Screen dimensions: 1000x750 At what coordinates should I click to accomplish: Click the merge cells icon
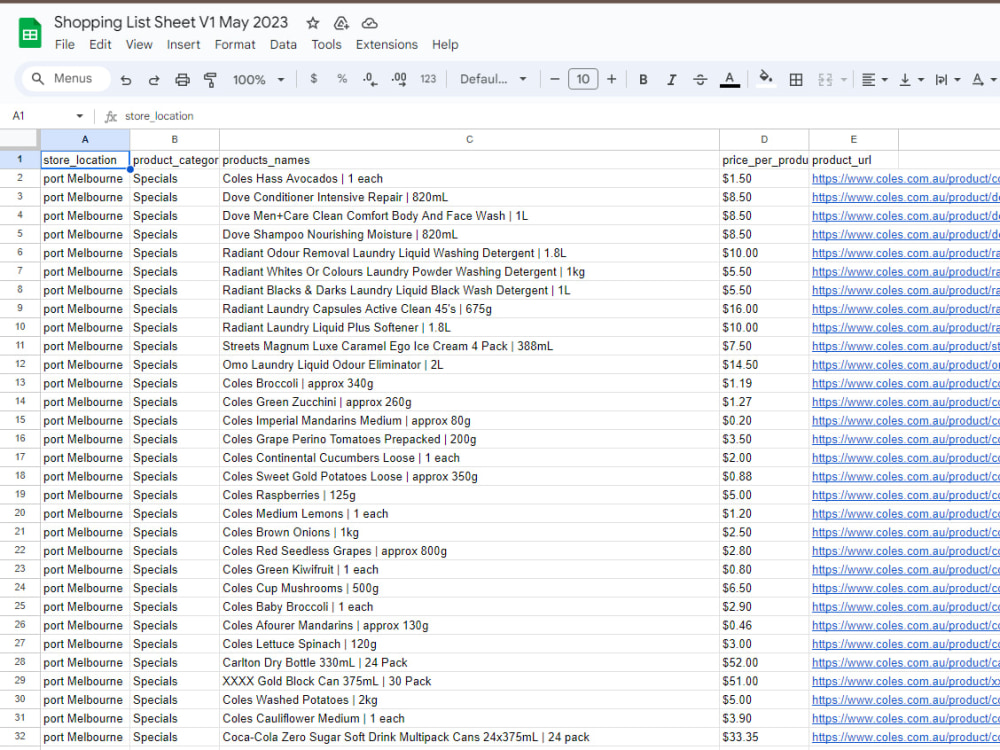[x=825, y=80]
